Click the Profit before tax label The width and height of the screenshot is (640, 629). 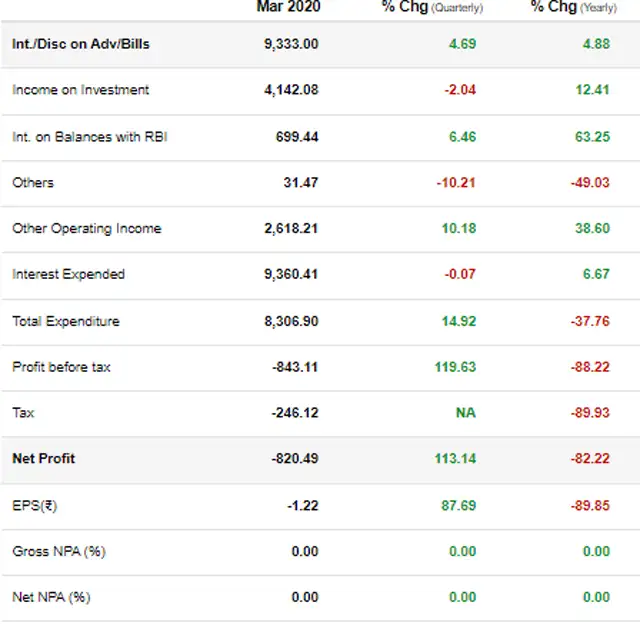[x=61, y=367]
